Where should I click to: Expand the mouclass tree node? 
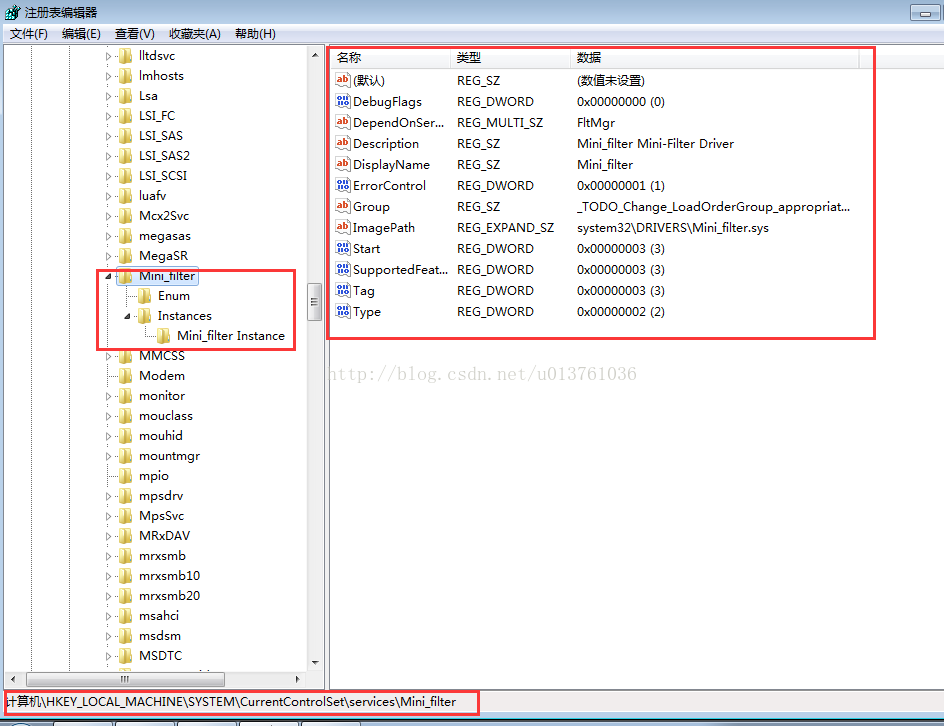coord(108,416)
